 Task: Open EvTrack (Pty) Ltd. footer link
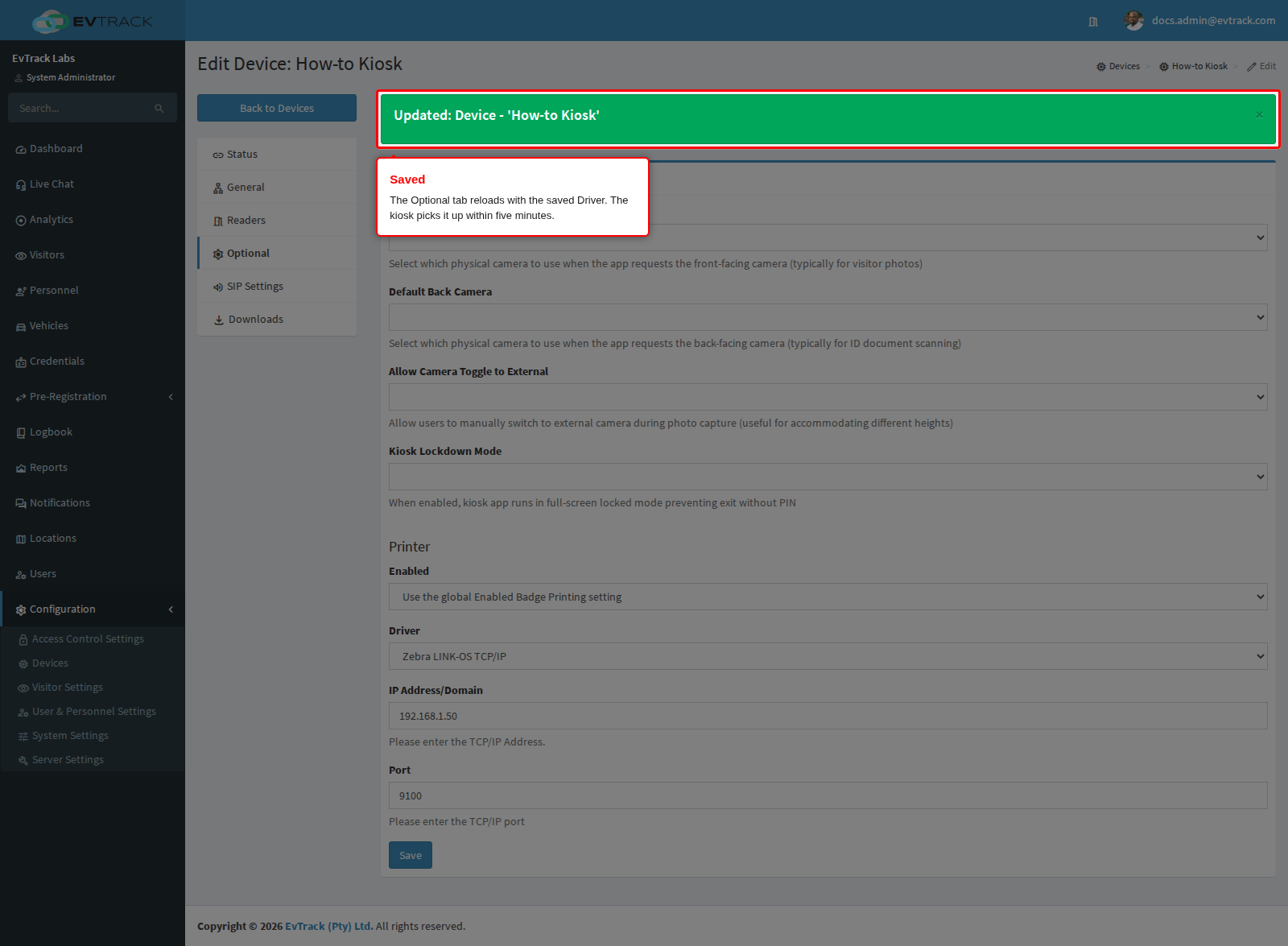(329, 926)
